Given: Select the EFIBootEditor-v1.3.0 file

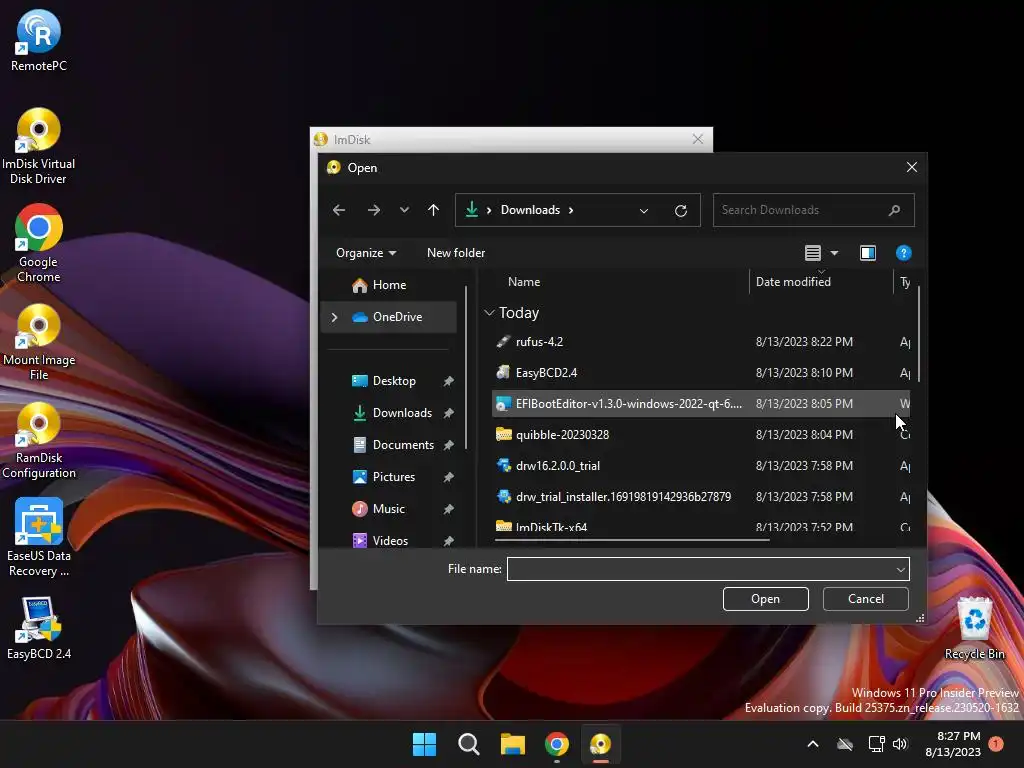Looking at the screenshot, I should 700,404.
